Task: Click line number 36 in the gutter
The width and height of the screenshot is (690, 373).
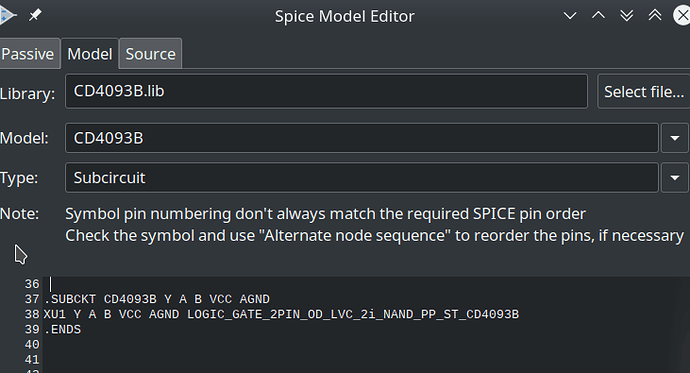Action: 32,284
